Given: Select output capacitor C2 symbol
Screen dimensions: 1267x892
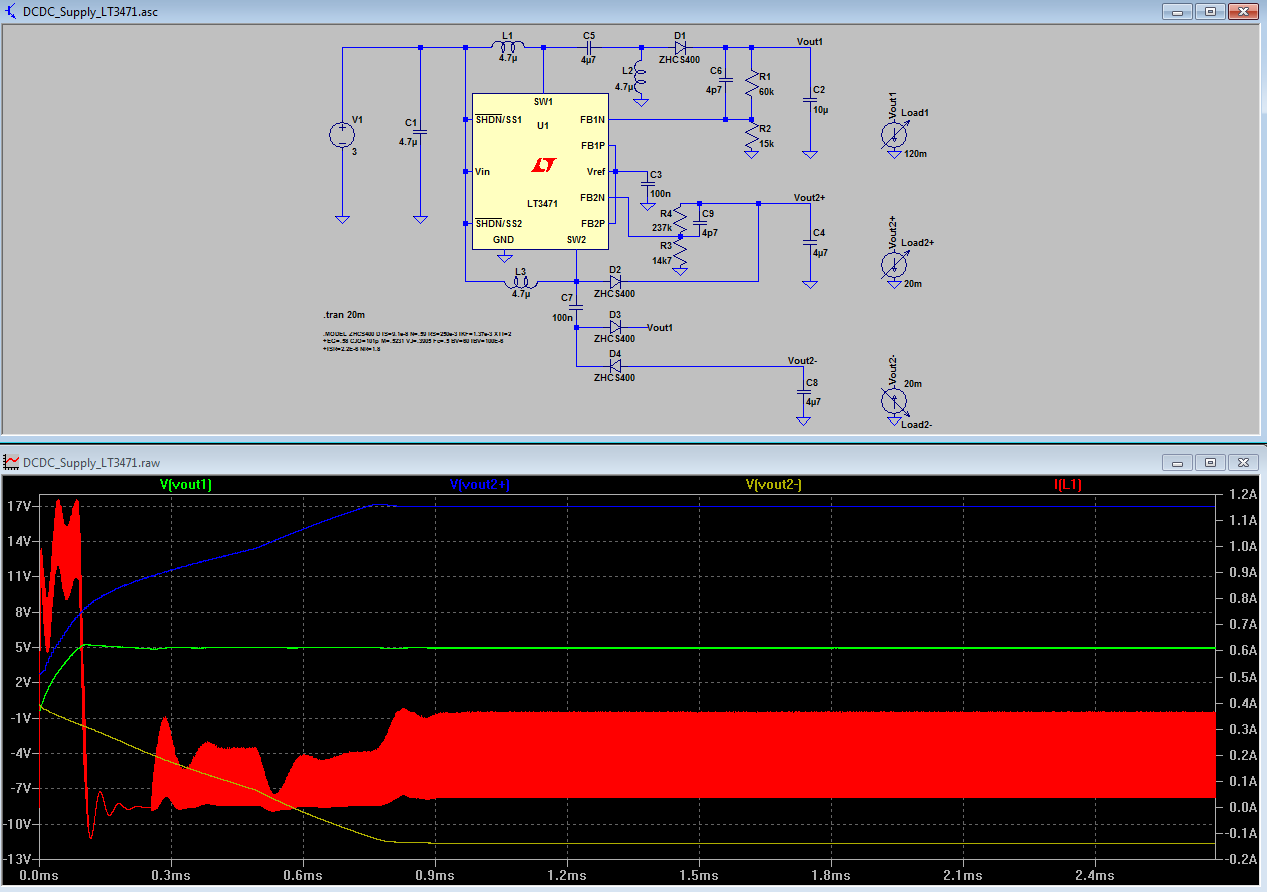Looking at the screenshot, I should coord(810,98).
